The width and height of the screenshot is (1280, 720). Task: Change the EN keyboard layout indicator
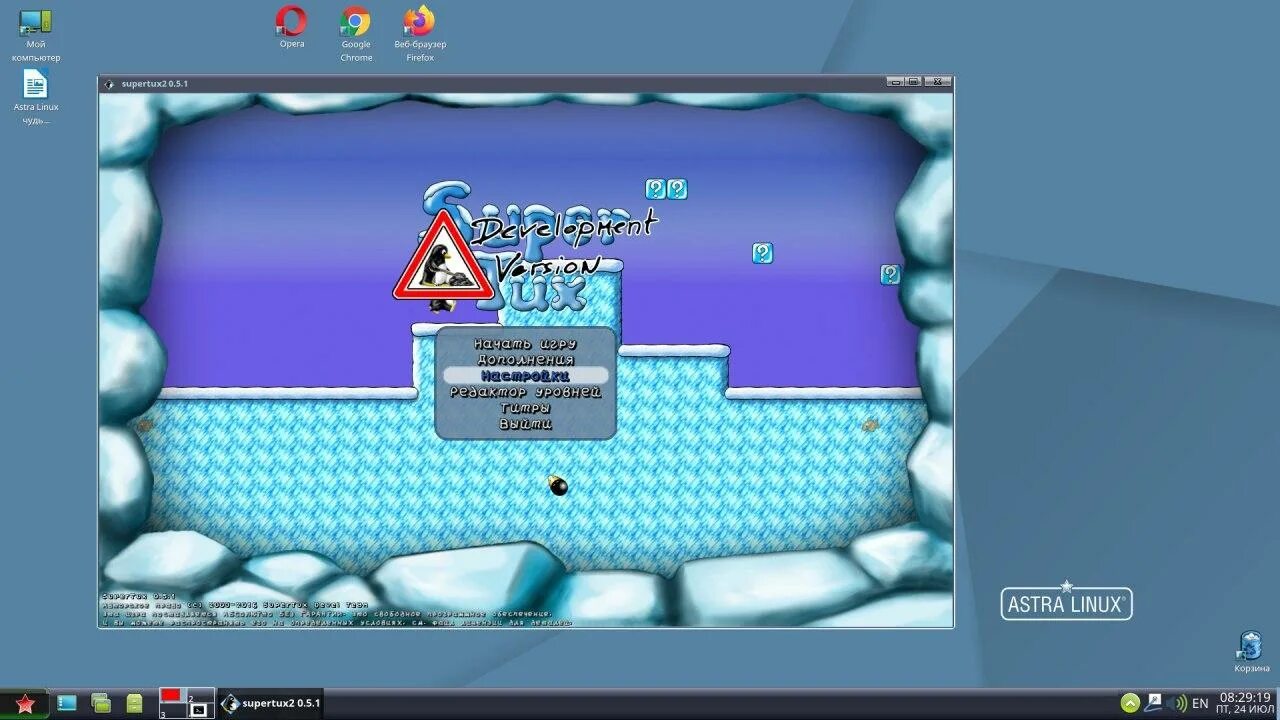[1200, 703]
